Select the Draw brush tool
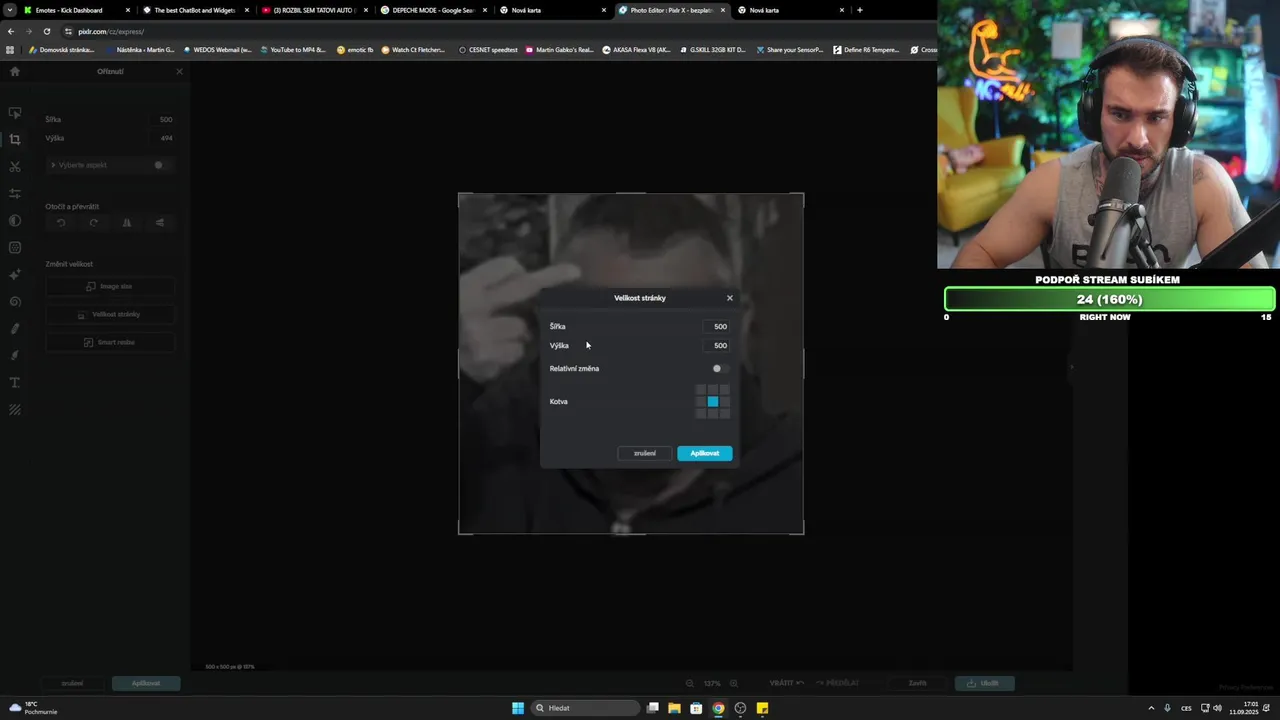1280x720 pixels. click(x=14, y=356)
